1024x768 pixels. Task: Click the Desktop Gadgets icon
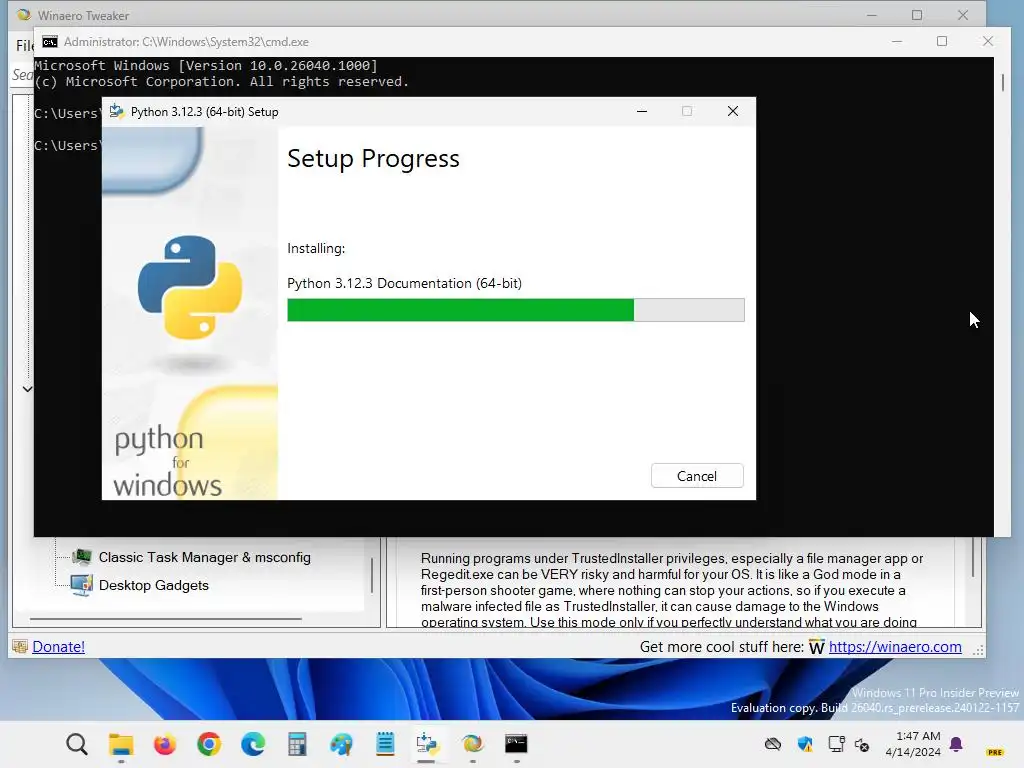click(82, 585)
